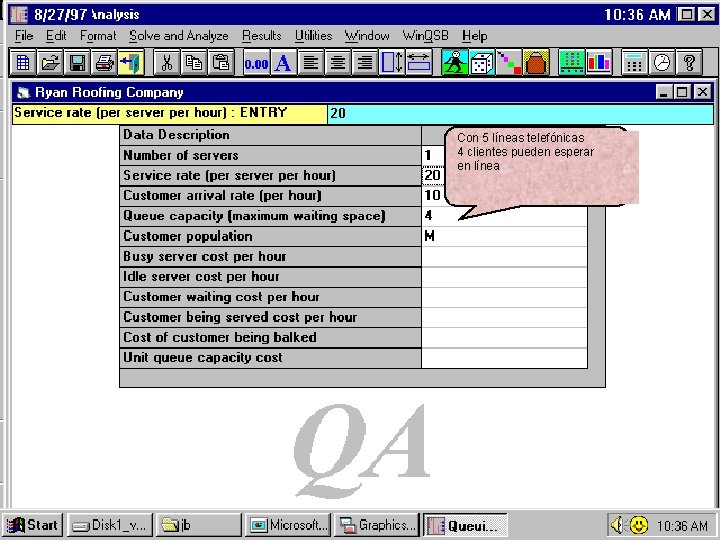The image size is (720, 540).
Task: Open help with question mark icon
Action: tap(689, 62)
